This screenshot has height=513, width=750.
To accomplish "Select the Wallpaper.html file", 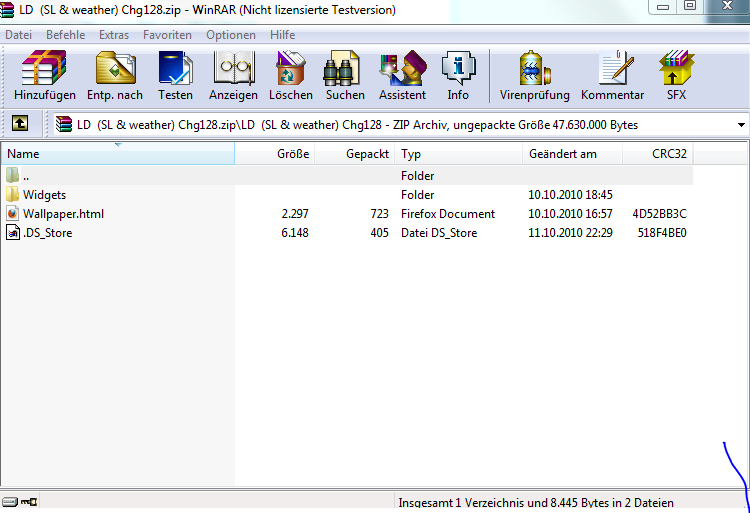I will coord(63,214).
